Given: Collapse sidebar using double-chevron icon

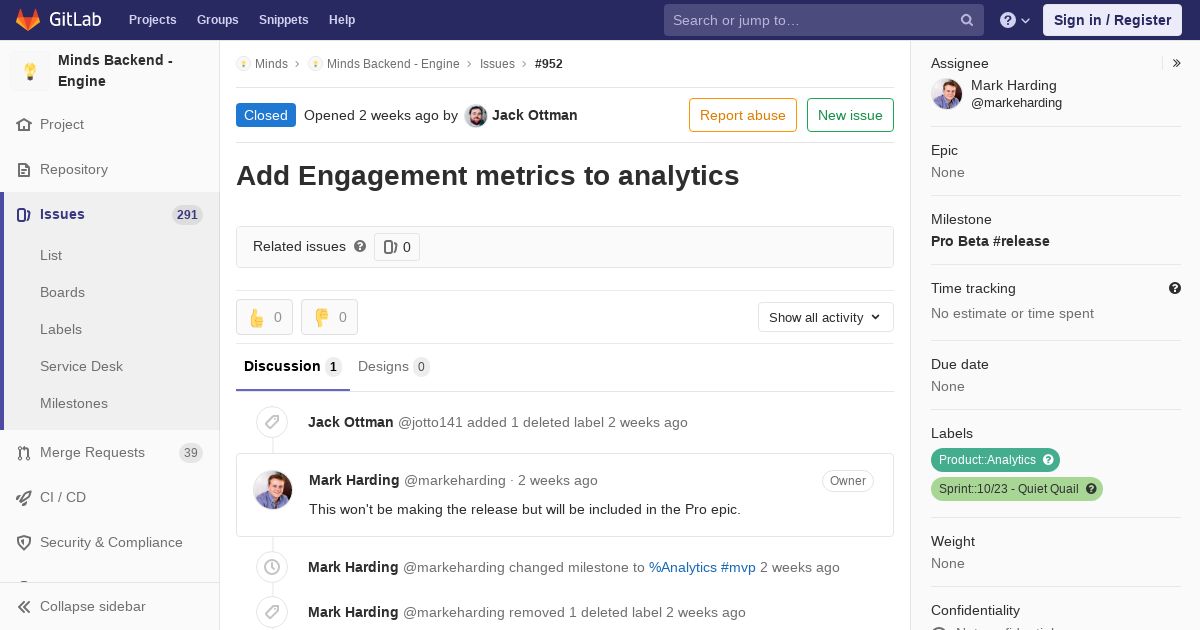Looking at the screenshot, I should click(x=24, y=606).
